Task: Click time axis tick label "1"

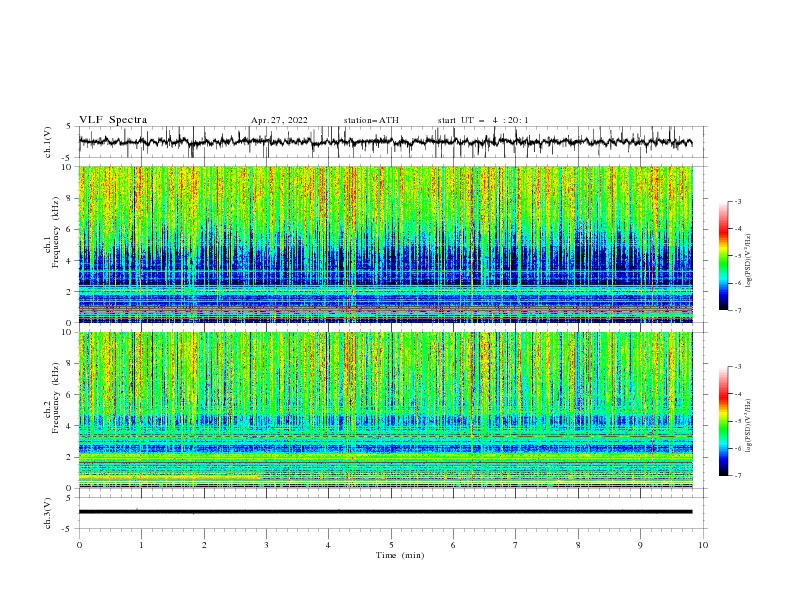Action: [141, 545]
